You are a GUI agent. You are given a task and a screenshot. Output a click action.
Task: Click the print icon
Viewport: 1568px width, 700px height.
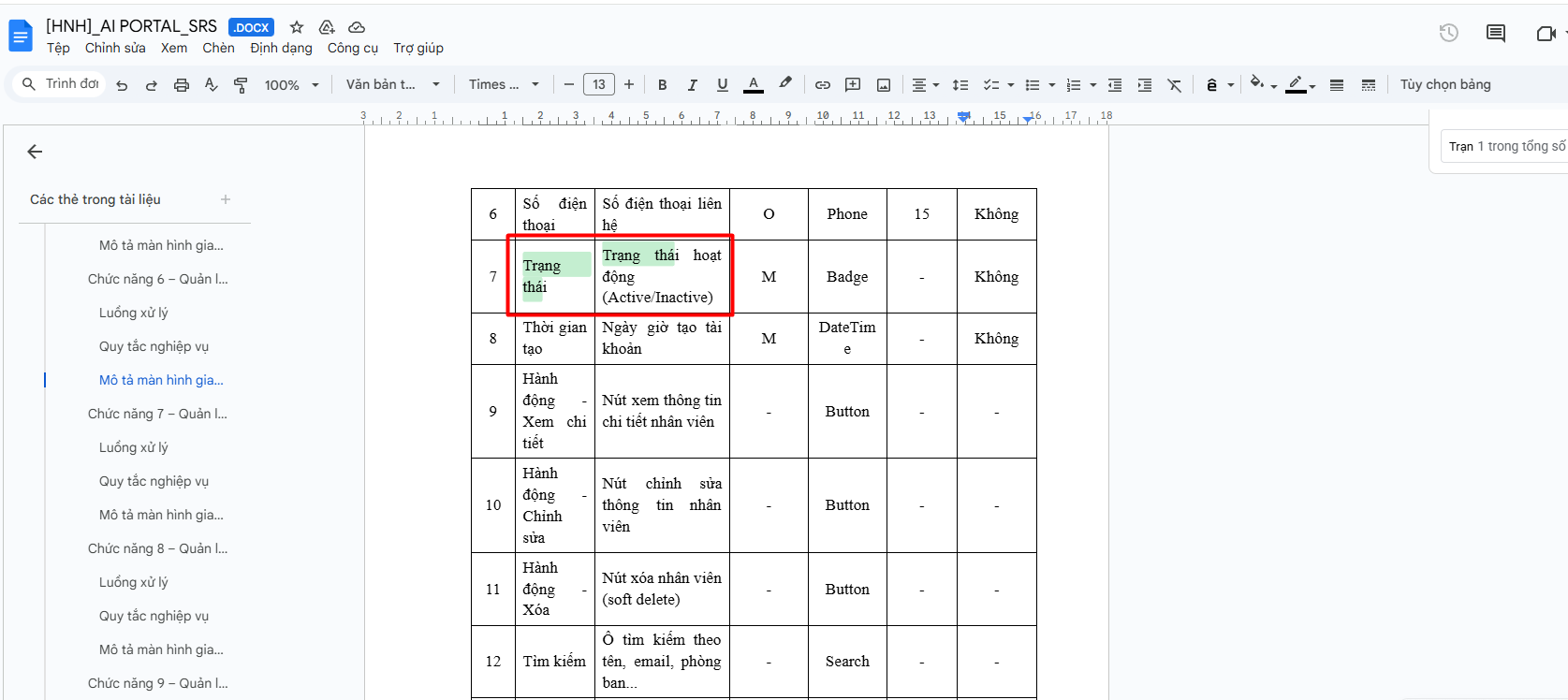pyautogui.click(x=182, y=85)
